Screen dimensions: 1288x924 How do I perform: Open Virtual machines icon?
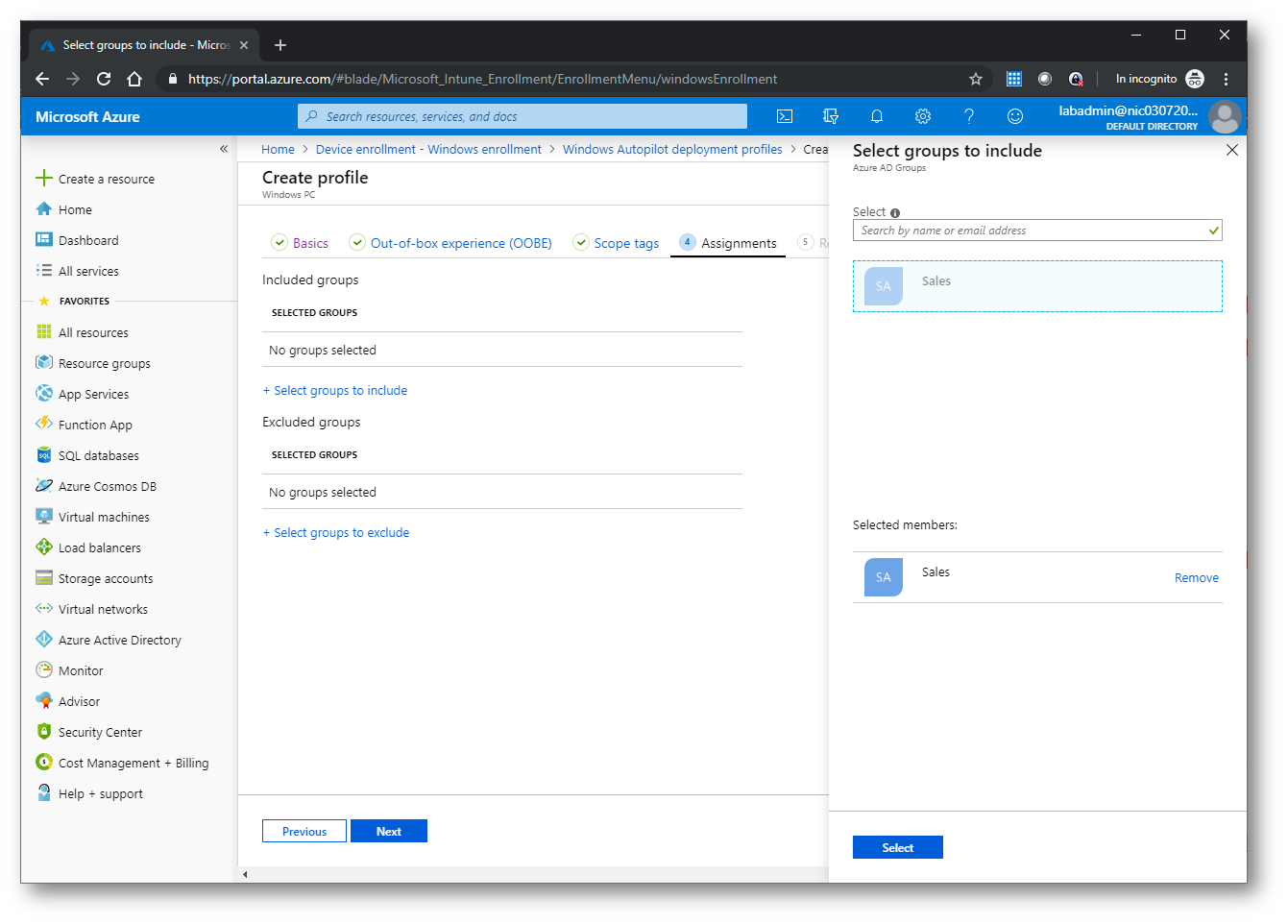click(x=44, y=516)
